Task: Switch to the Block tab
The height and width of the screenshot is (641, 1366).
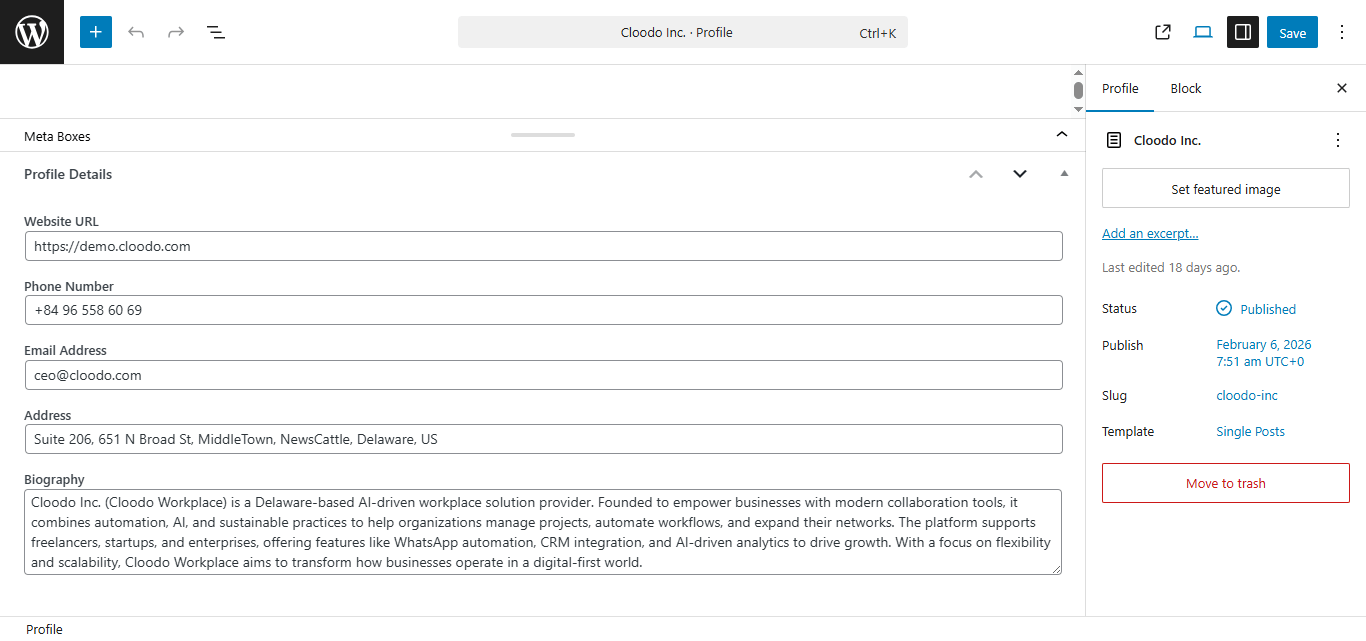Action: [x=1186, y=88]
